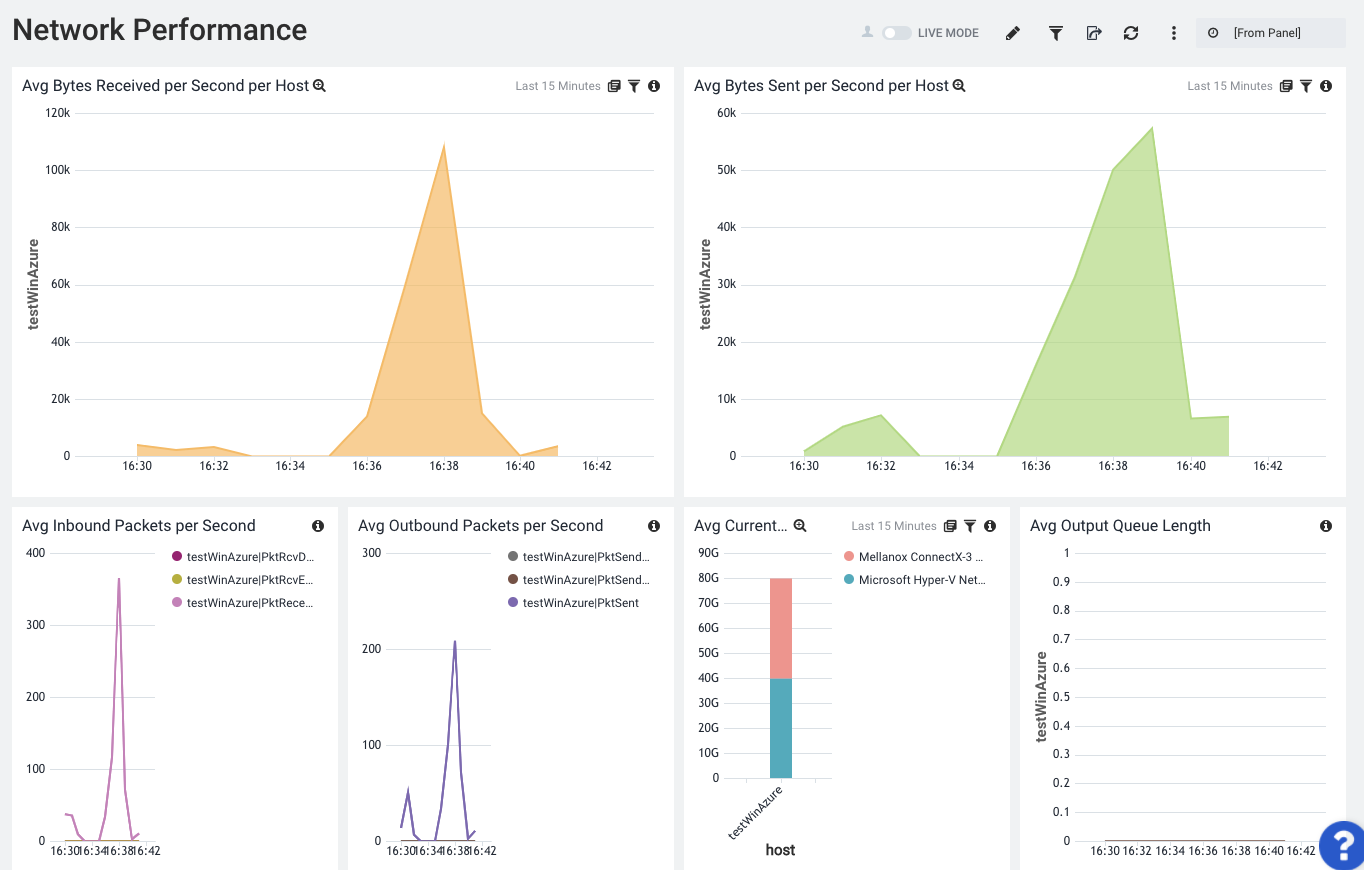Click Last 15 Minutes on Avg Current panel
Image resolution: width=1364 pixels, height=870 pixels.
[894, 526]
